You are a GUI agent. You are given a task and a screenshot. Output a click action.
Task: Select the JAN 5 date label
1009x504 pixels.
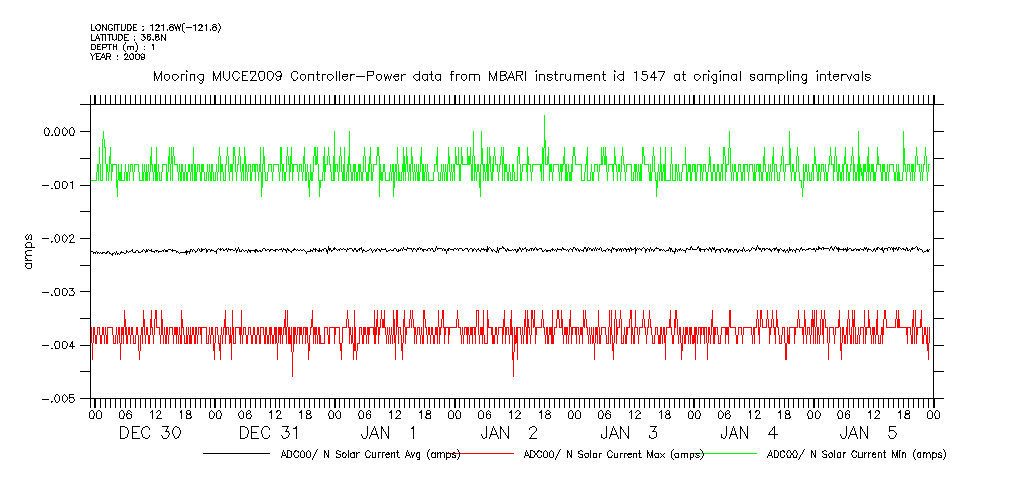(870, 433)
